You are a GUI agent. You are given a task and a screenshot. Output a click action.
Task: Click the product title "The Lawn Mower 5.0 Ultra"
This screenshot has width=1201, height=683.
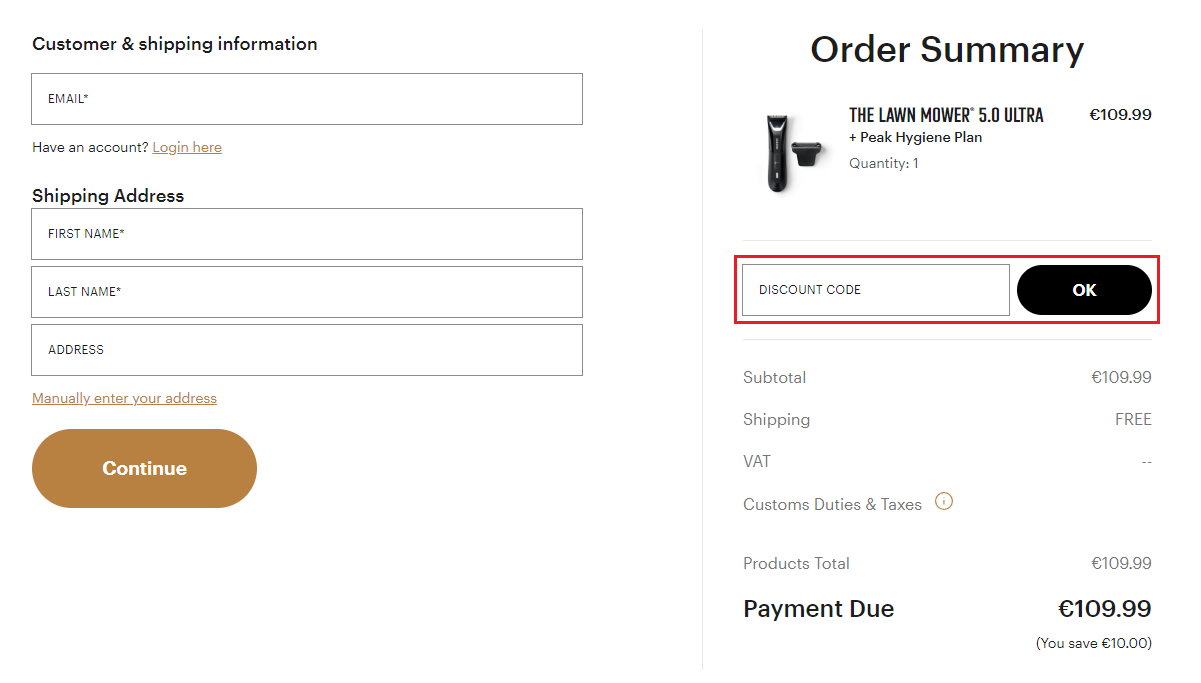[945, 115]
